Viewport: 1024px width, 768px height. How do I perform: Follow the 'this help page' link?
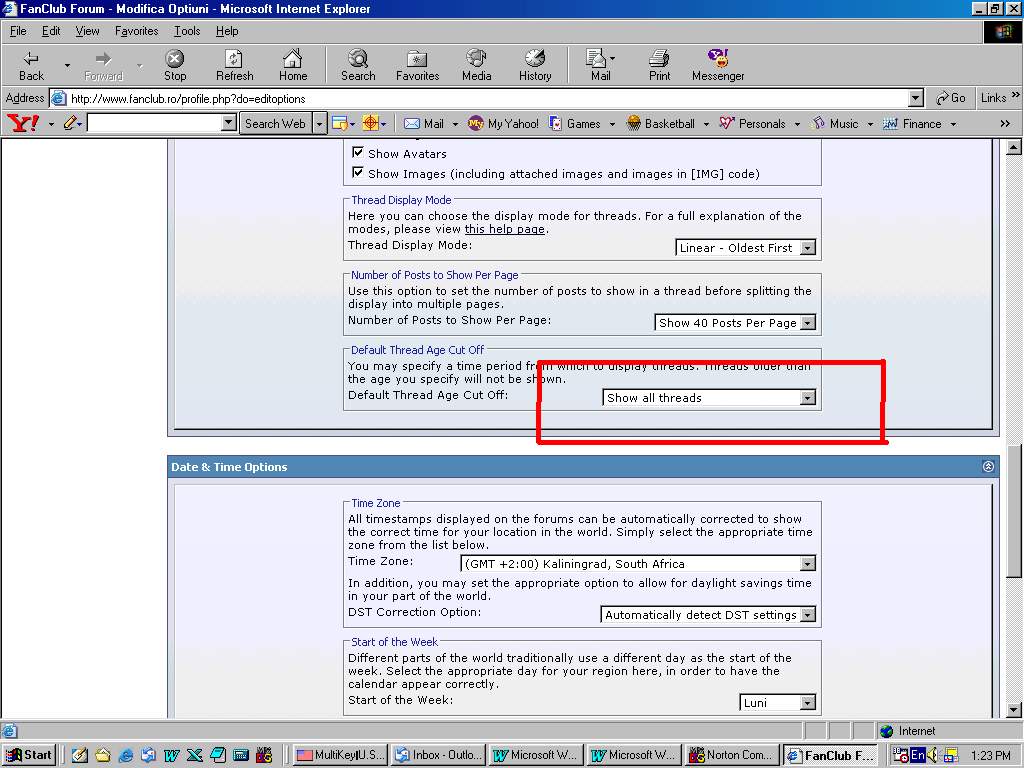(504, 229)
